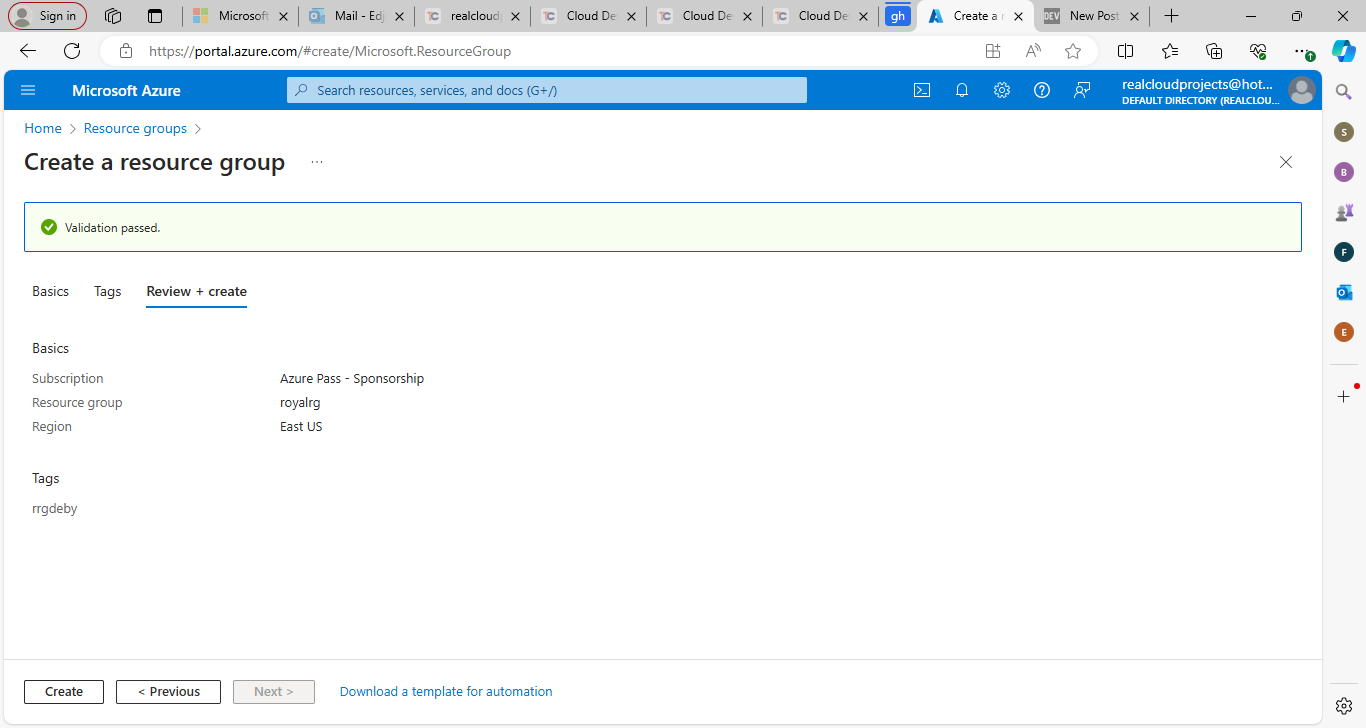1366x728 pixels.
Task: Switch to the Basics tab
Action: [x=50, y=291]
